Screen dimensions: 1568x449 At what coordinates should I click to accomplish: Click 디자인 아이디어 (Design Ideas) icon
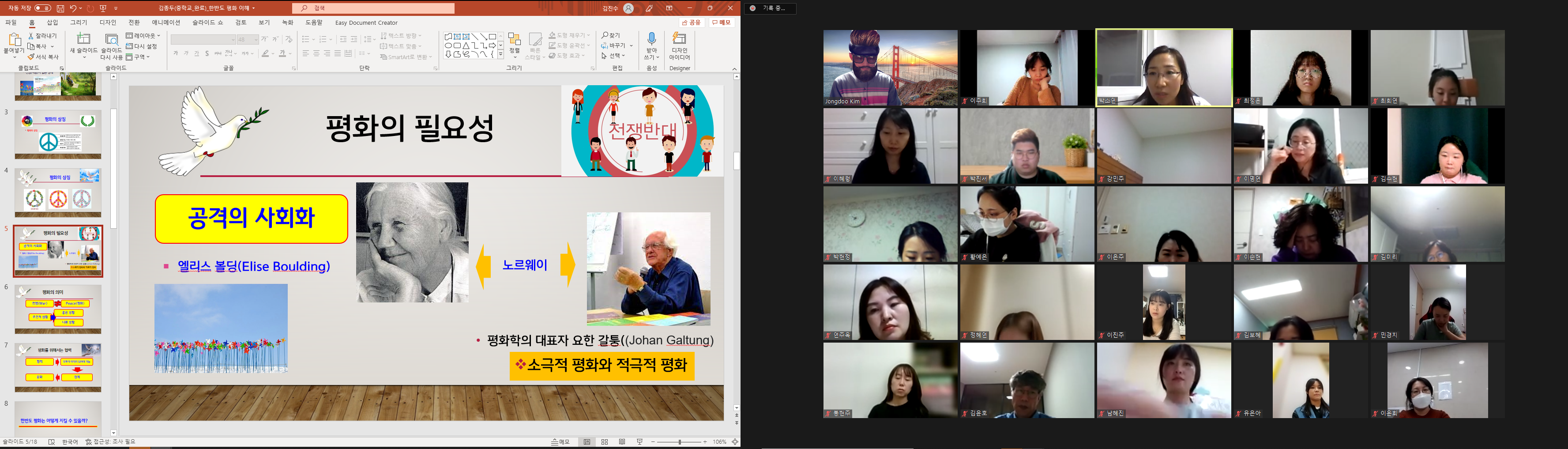coord(679,39)
